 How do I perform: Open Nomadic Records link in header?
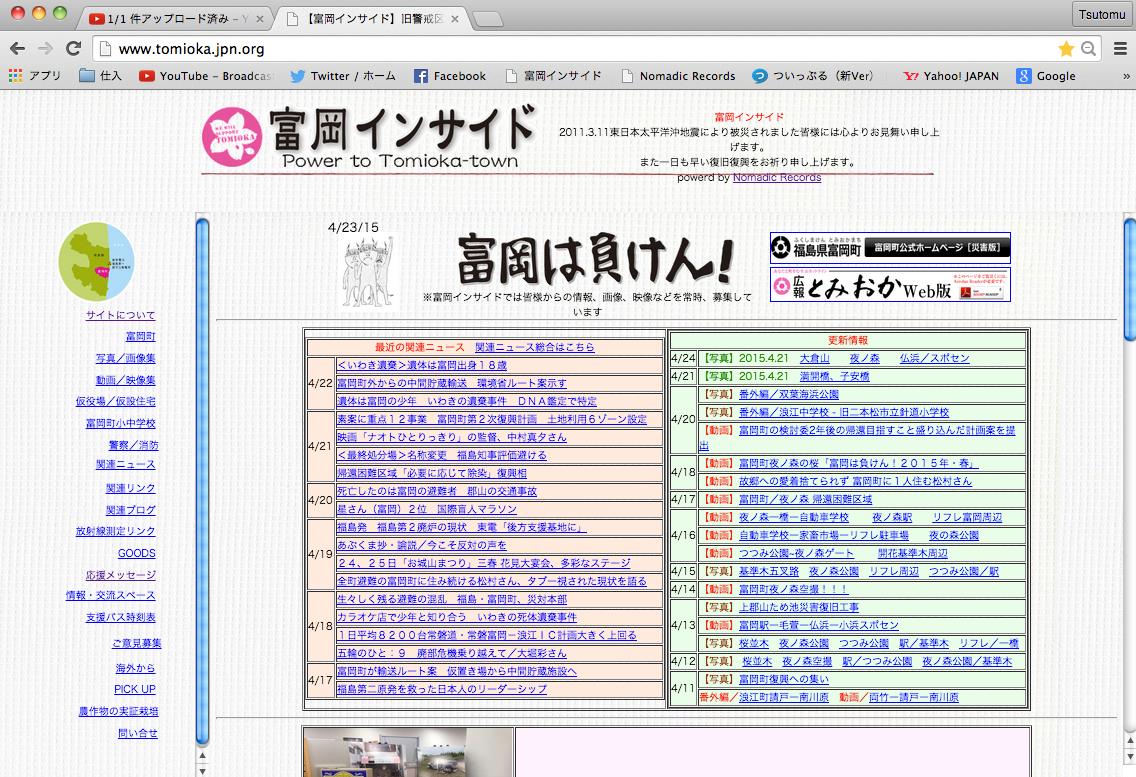point(777,178)
